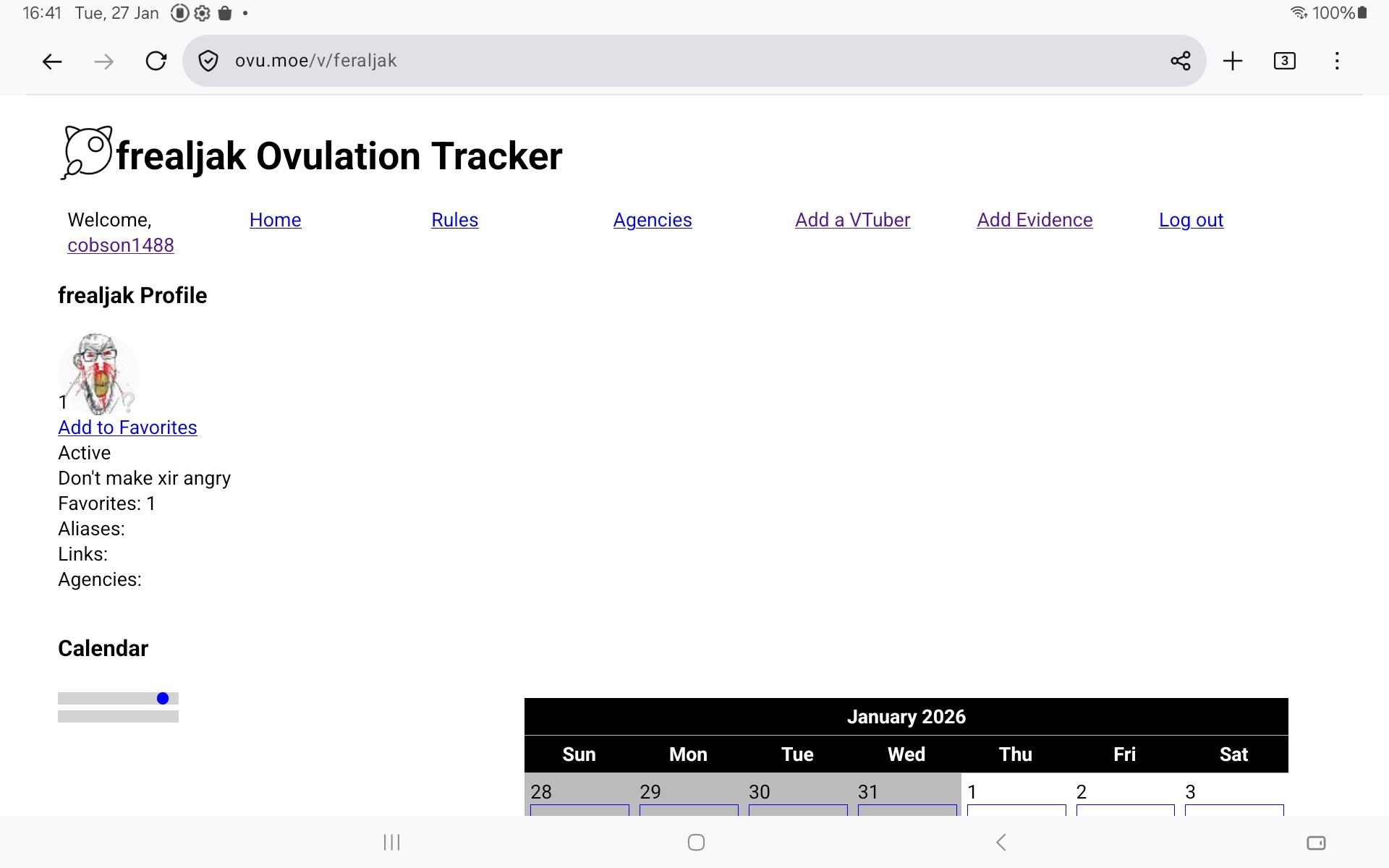Reload the current page

click(x=156, y=61)
